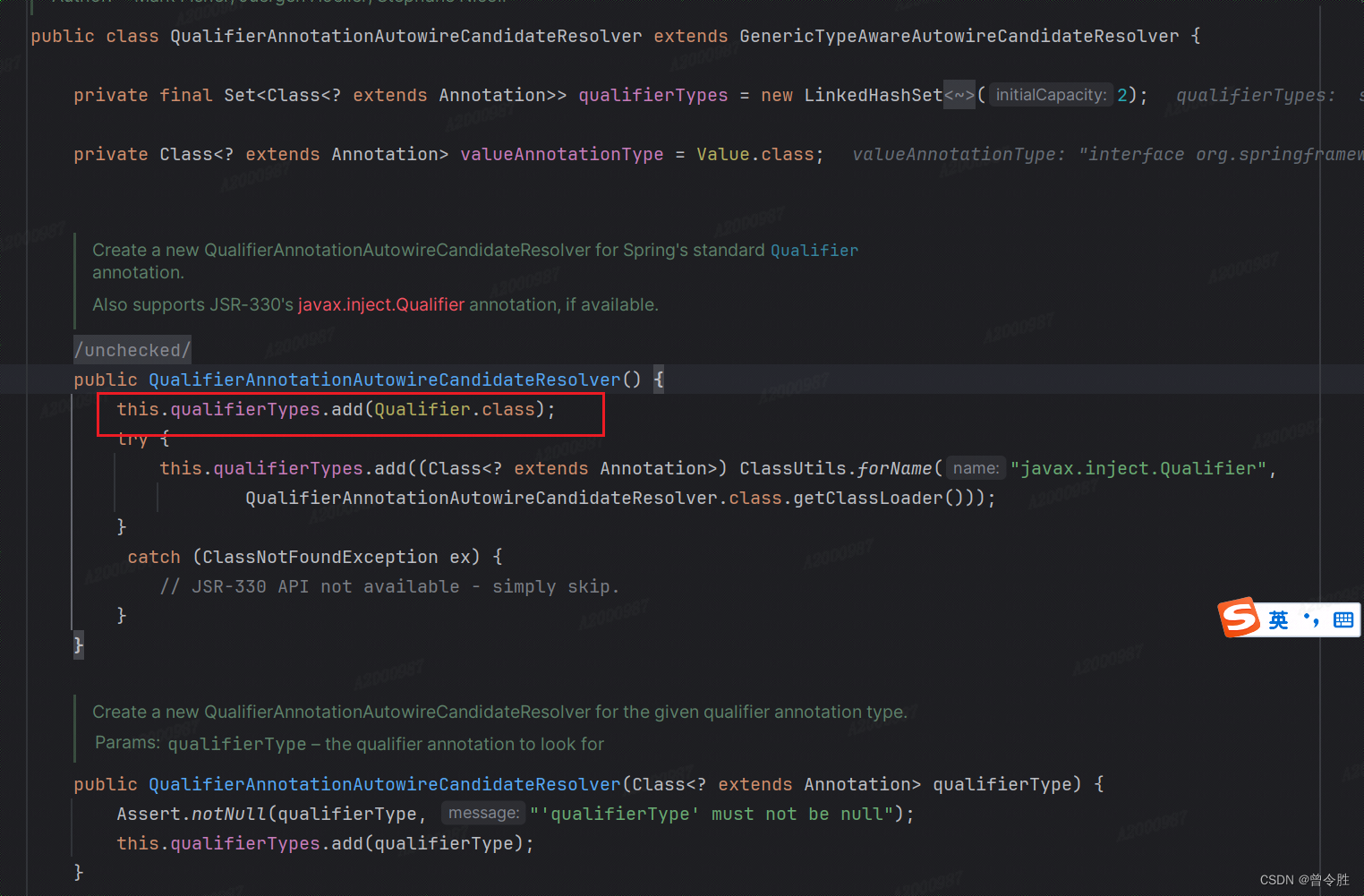Screen dimensions: 1364x896
Task: Click add(qualifierType) in the last statement
Action: pos(428,843)
